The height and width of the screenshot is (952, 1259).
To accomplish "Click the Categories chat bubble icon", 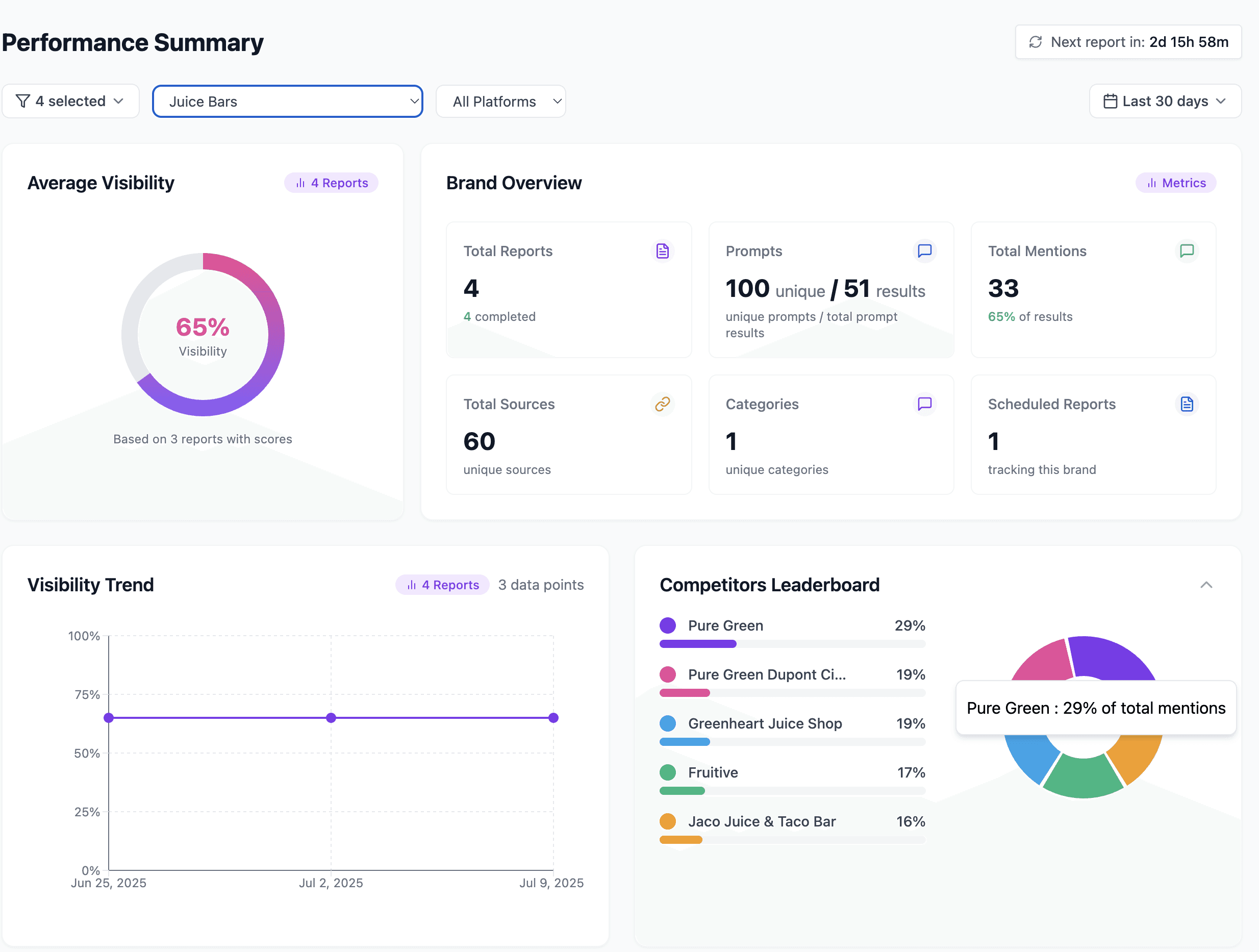I will pyautogui.click(x=924, y=404).
